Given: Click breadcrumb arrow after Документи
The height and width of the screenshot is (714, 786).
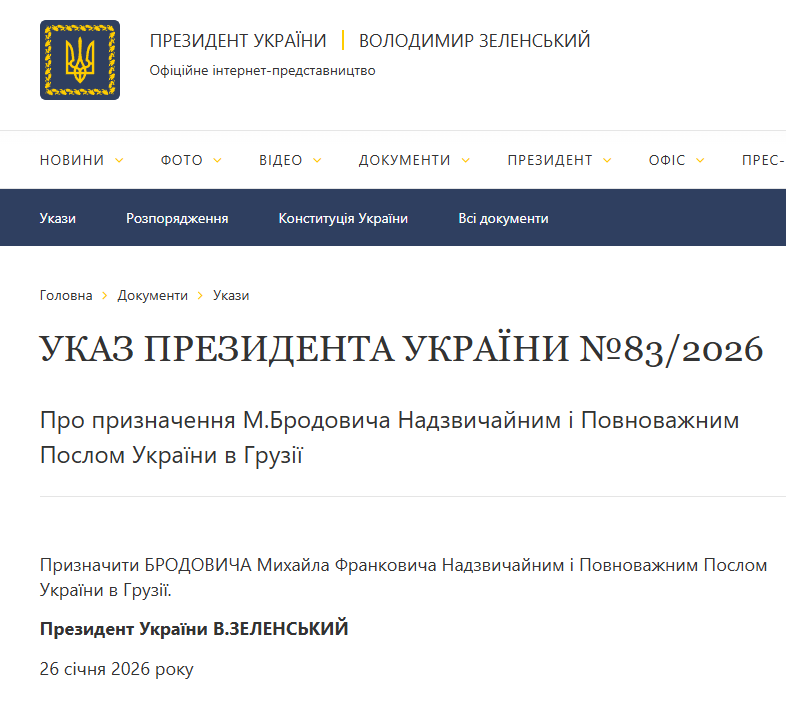Looking at the screenshot, I should click(x=200, y=296).
